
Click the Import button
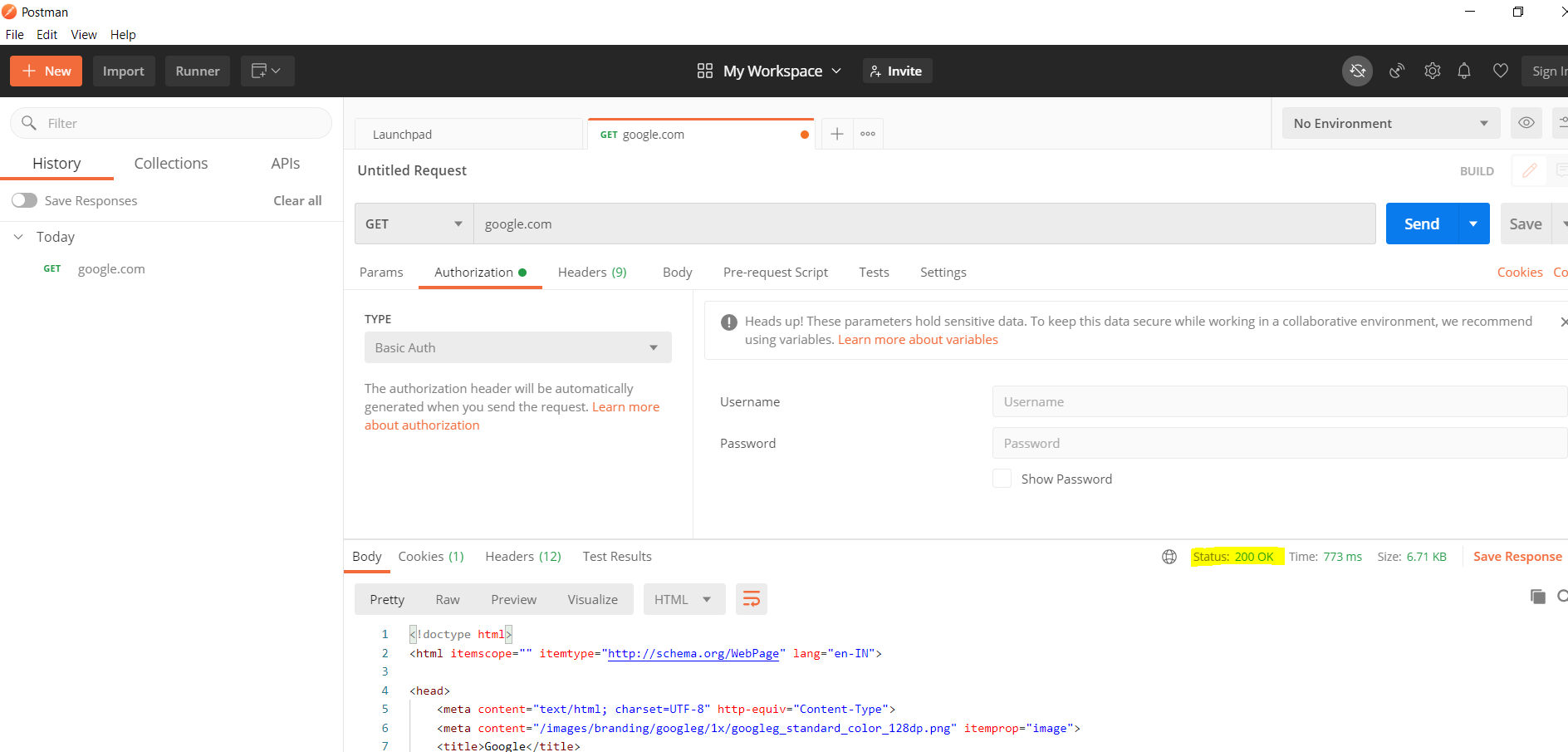point(124,71)
